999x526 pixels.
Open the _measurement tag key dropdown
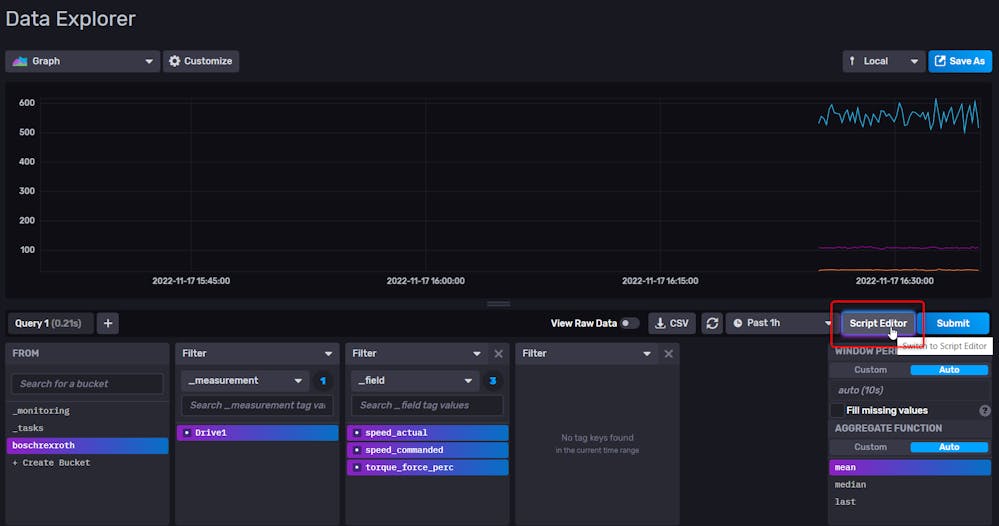pyautogui.click(x=245, y=381)
